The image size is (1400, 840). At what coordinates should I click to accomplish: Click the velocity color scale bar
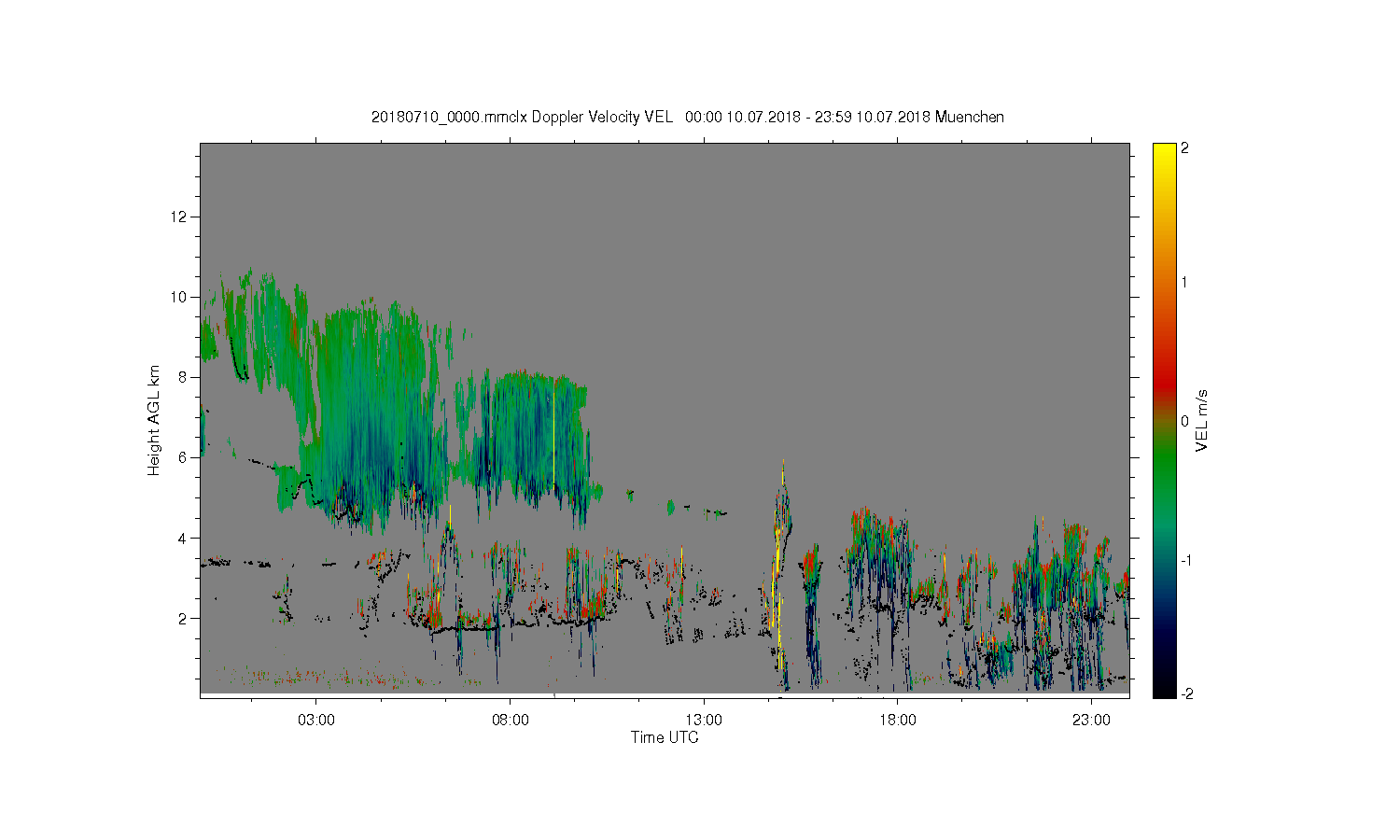pos(1164,421)
